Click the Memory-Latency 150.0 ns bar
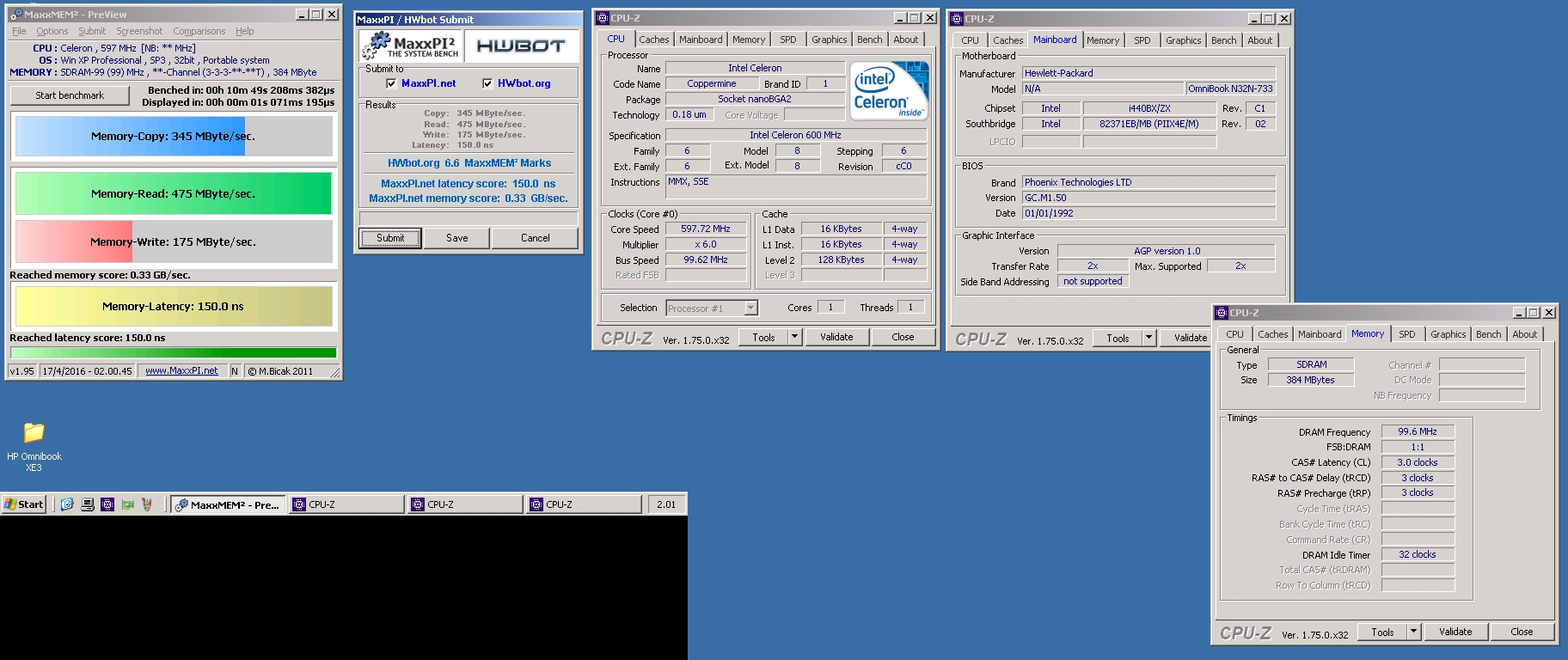The height and width of the screenshot is (660, 1568). pos(174,306)
